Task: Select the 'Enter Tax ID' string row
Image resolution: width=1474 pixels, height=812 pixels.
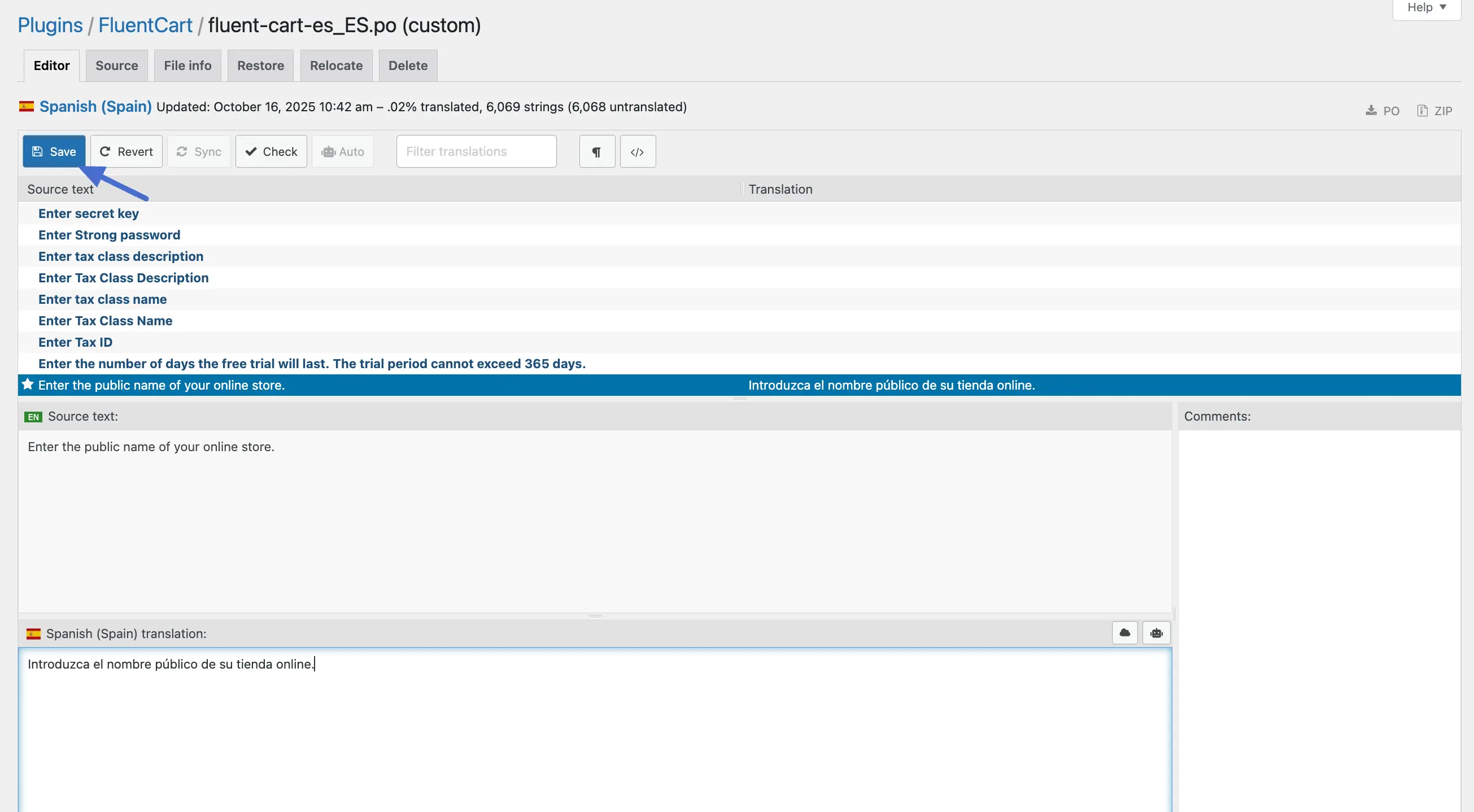Action: (76, 342)
